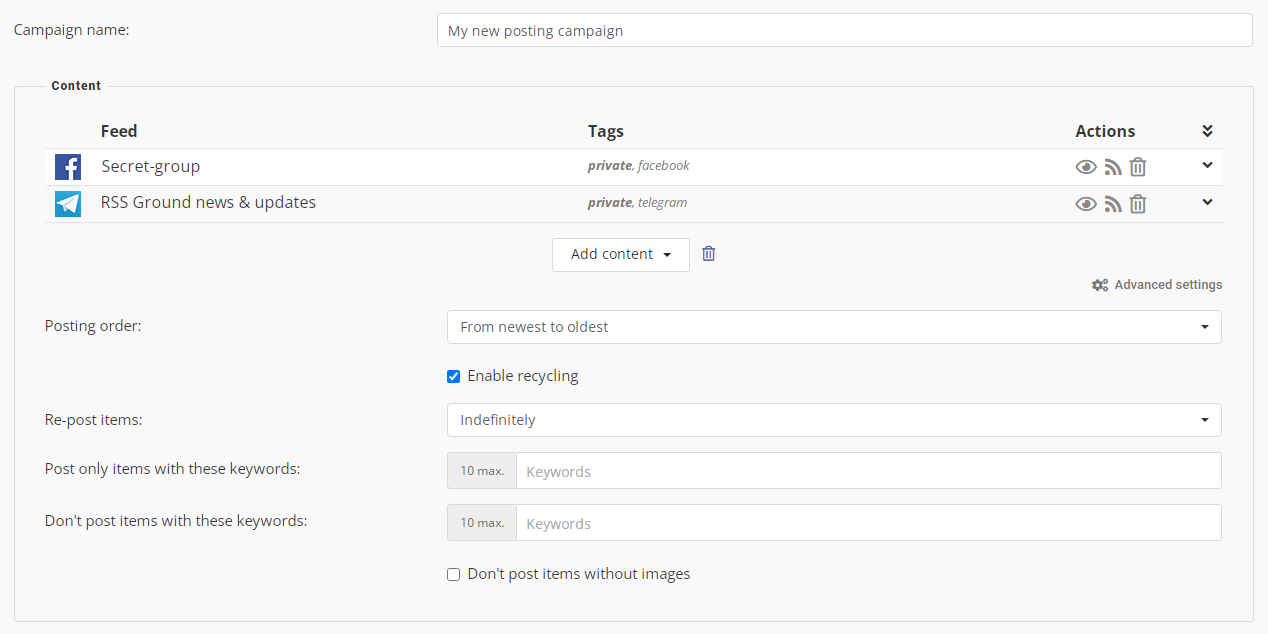The image size is (1268, 634).
Task: Expand the RSS Ground news row chevron
Action: click(x=1207, y=203)
